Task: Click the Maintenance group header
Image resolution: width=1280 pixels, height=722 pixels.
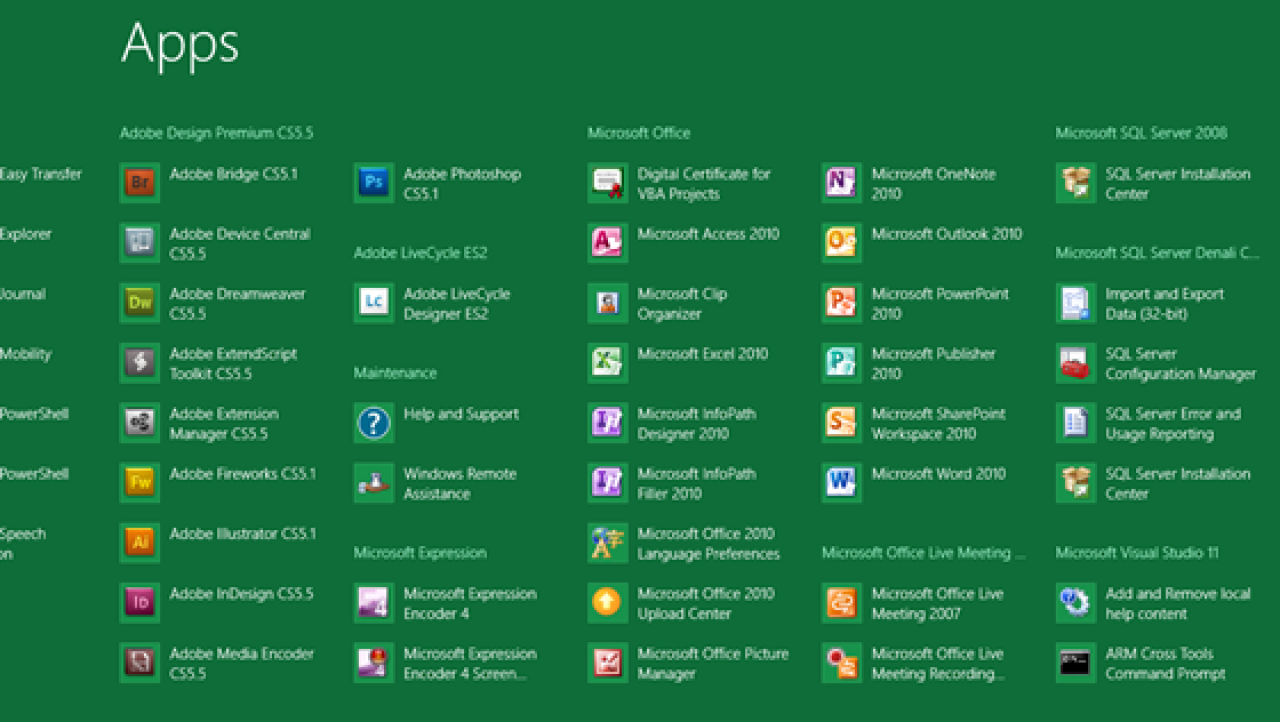Action: (395, 373)
